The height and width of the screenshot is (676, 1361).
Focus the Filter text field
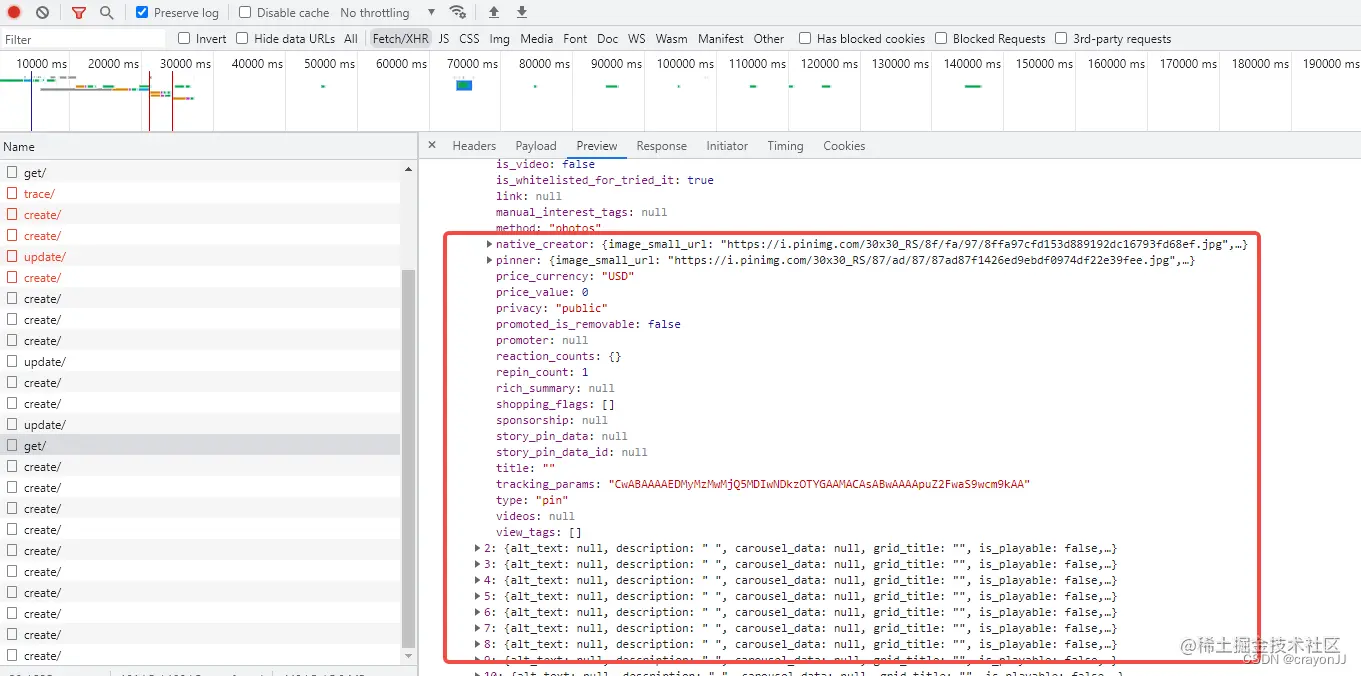[83, 39]
